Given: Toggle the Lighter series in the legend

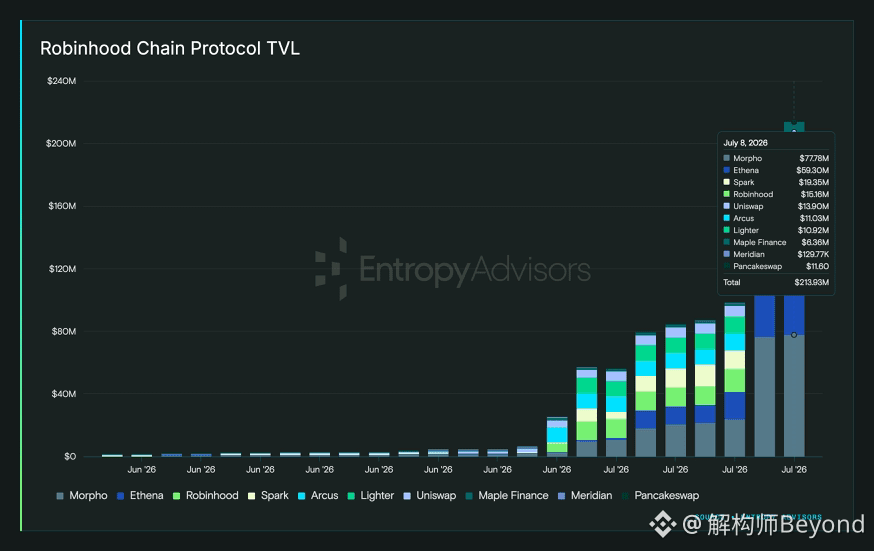Looking at the screenshot, I should (x=371, y=495).
